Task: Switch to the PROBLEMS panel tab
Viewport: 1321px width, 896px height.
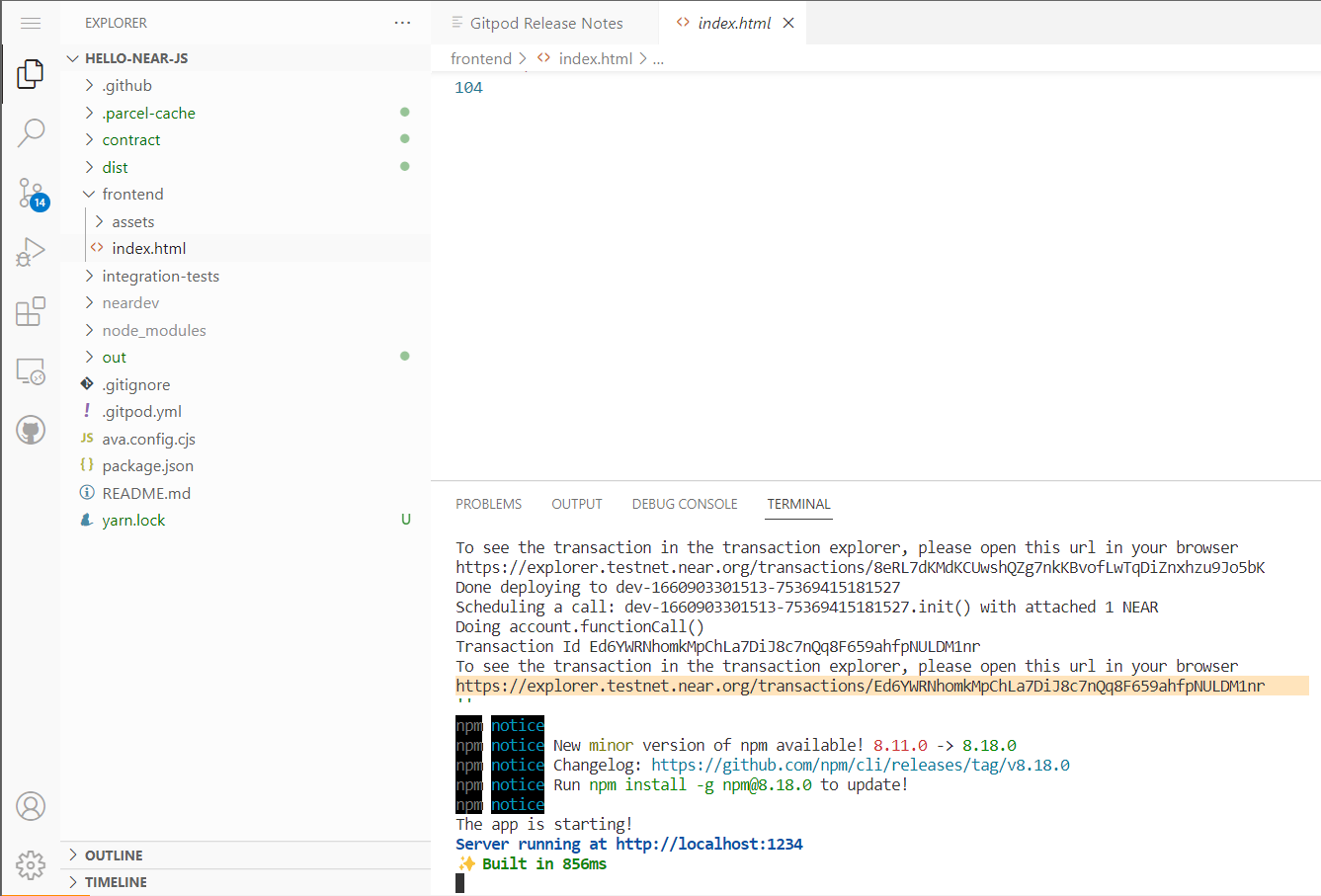Action: 488,504
